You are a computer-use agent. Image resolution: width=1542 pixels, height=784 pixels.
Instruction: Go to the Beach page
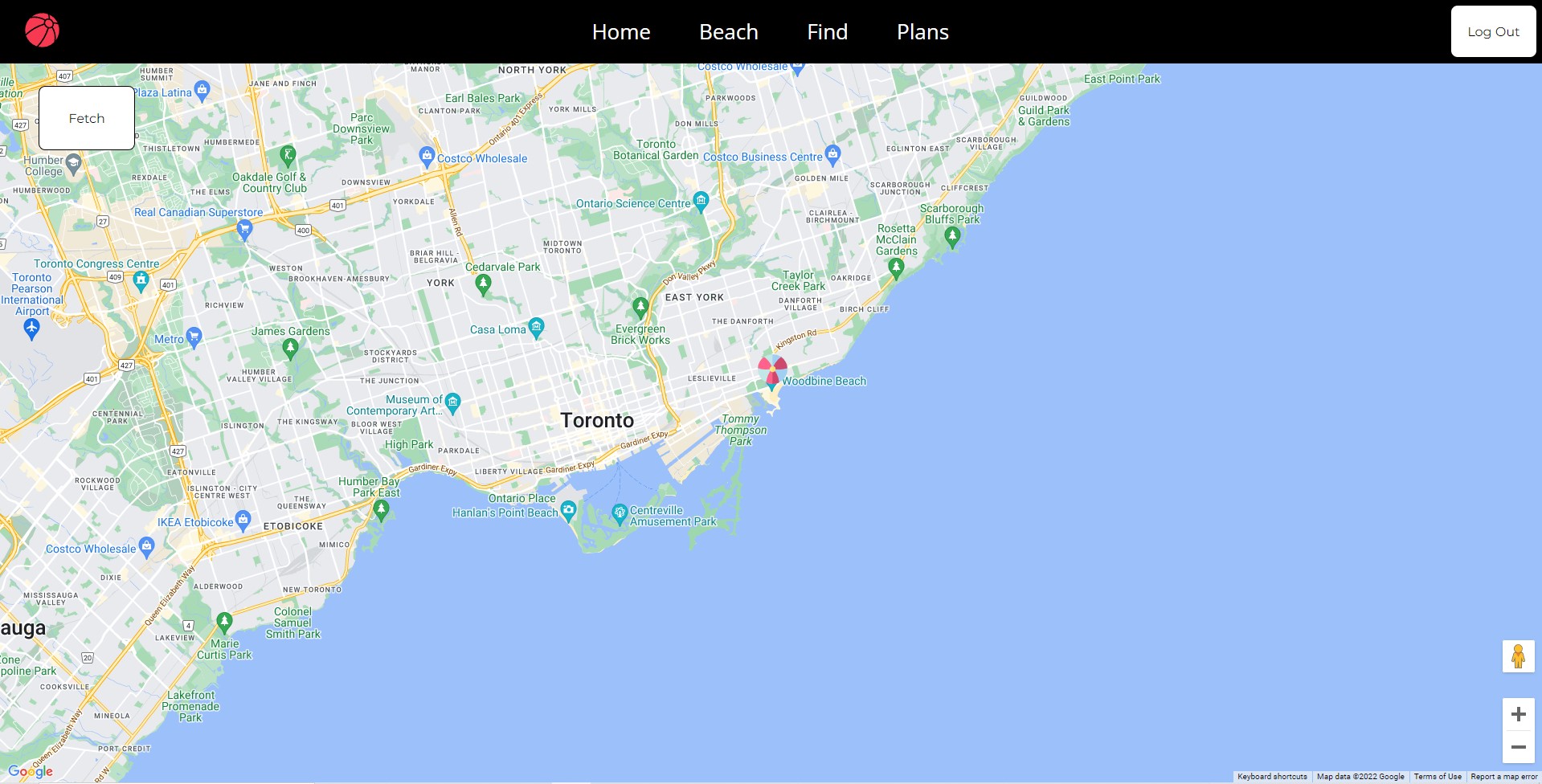729,32
